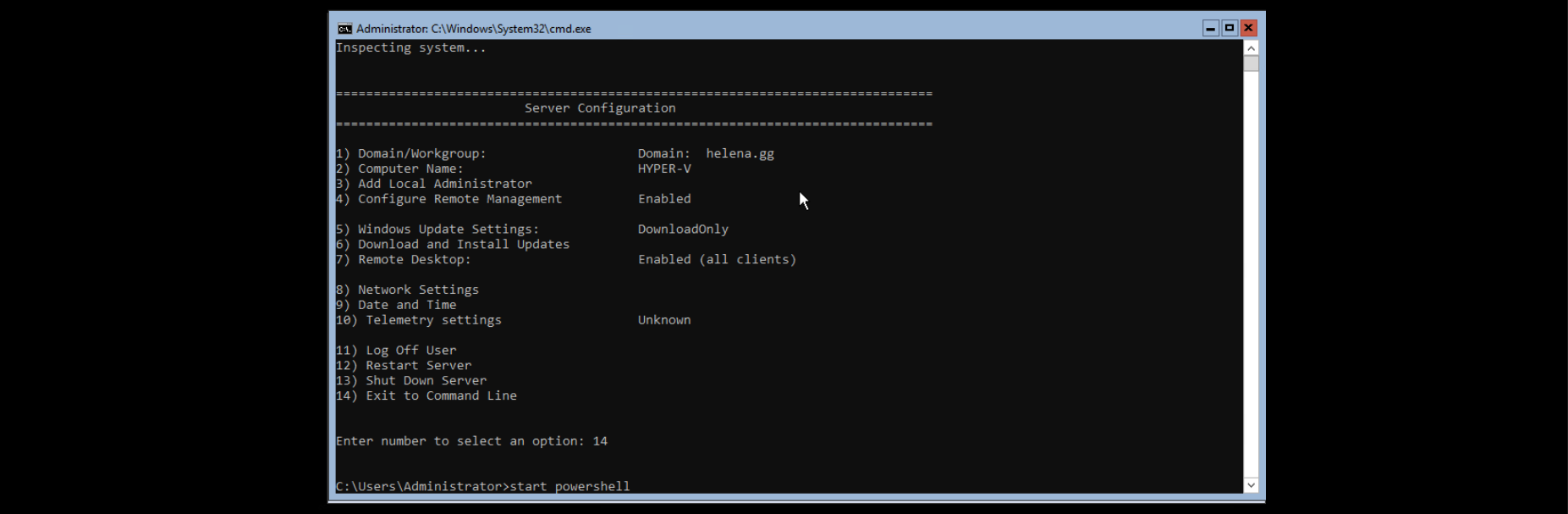Screen dimensions: 1568x514
Task: Click the 'Telemetry settings' option text
Action: coord(433,320)
